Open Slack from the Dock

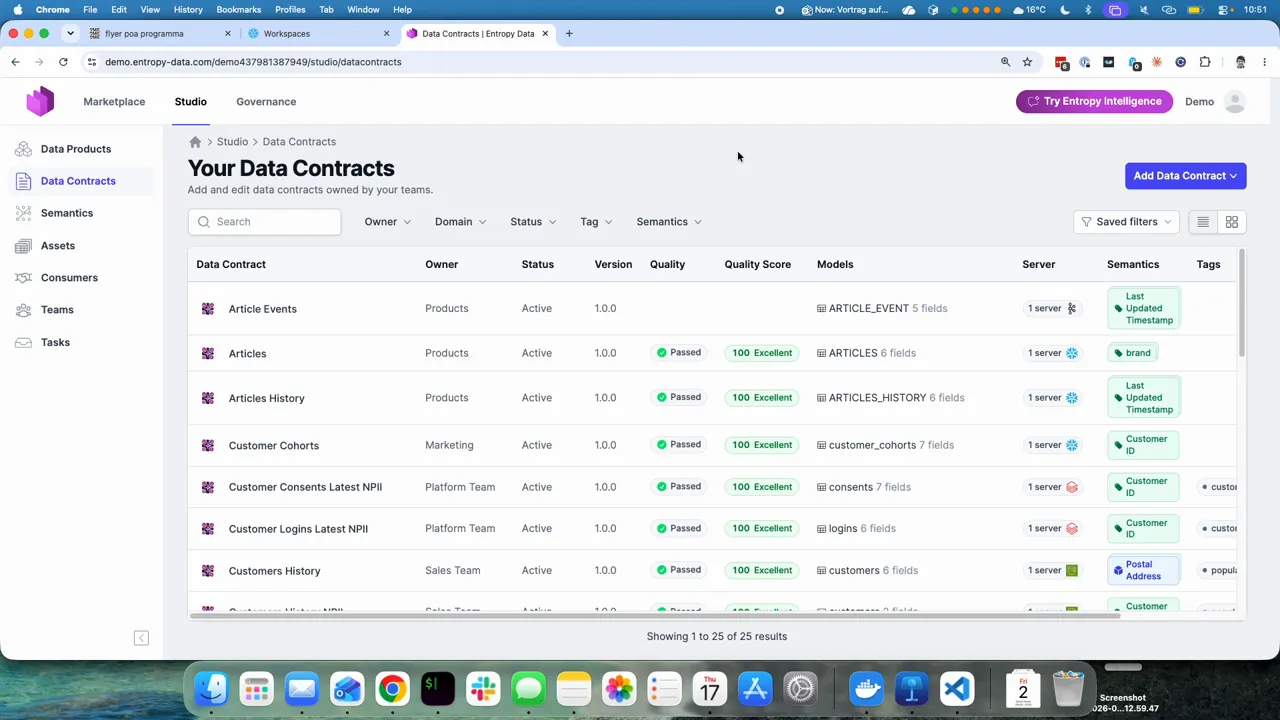(x=483, y=689)
